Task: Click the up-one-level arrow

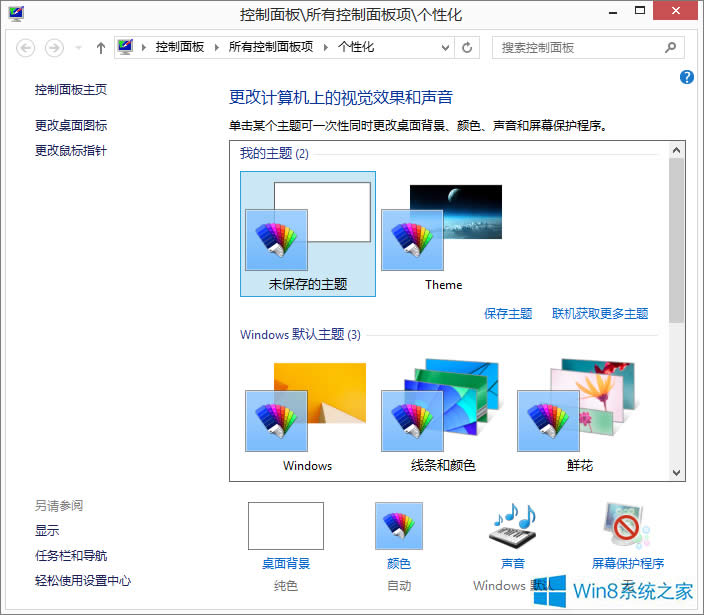Action: [101, 48]
